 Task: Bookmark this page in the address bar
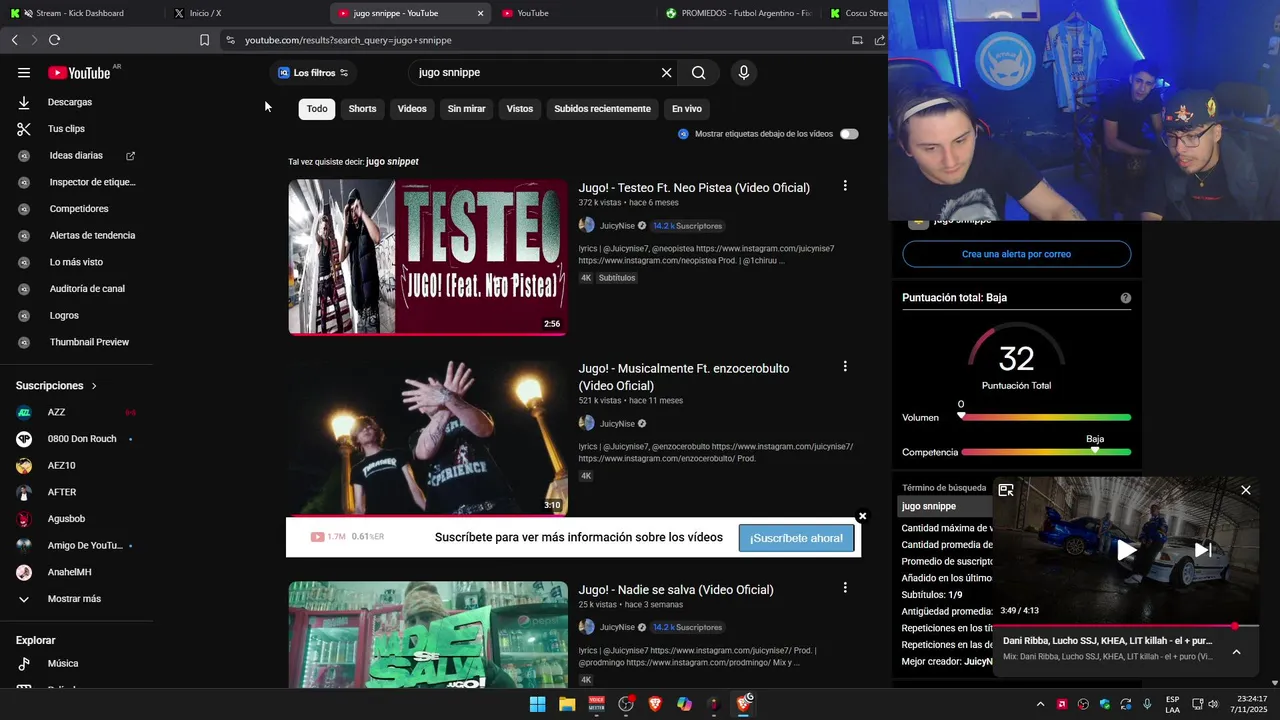(x=204, y=40)
